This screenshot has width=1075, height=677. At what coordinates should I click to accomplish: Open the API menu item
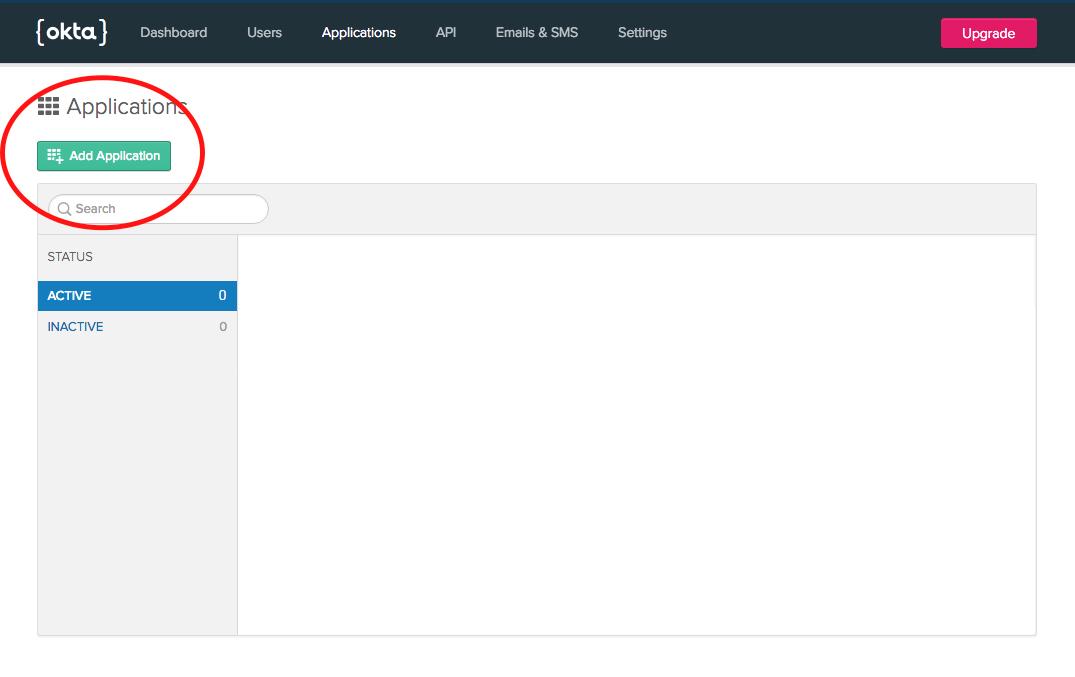point(446,33)
